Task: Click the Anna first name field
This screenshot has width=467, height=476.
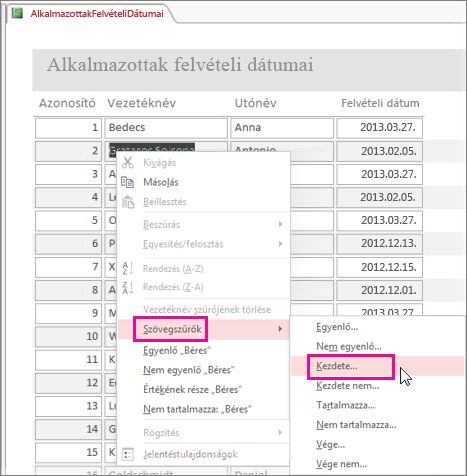Action: click(282, 128)
